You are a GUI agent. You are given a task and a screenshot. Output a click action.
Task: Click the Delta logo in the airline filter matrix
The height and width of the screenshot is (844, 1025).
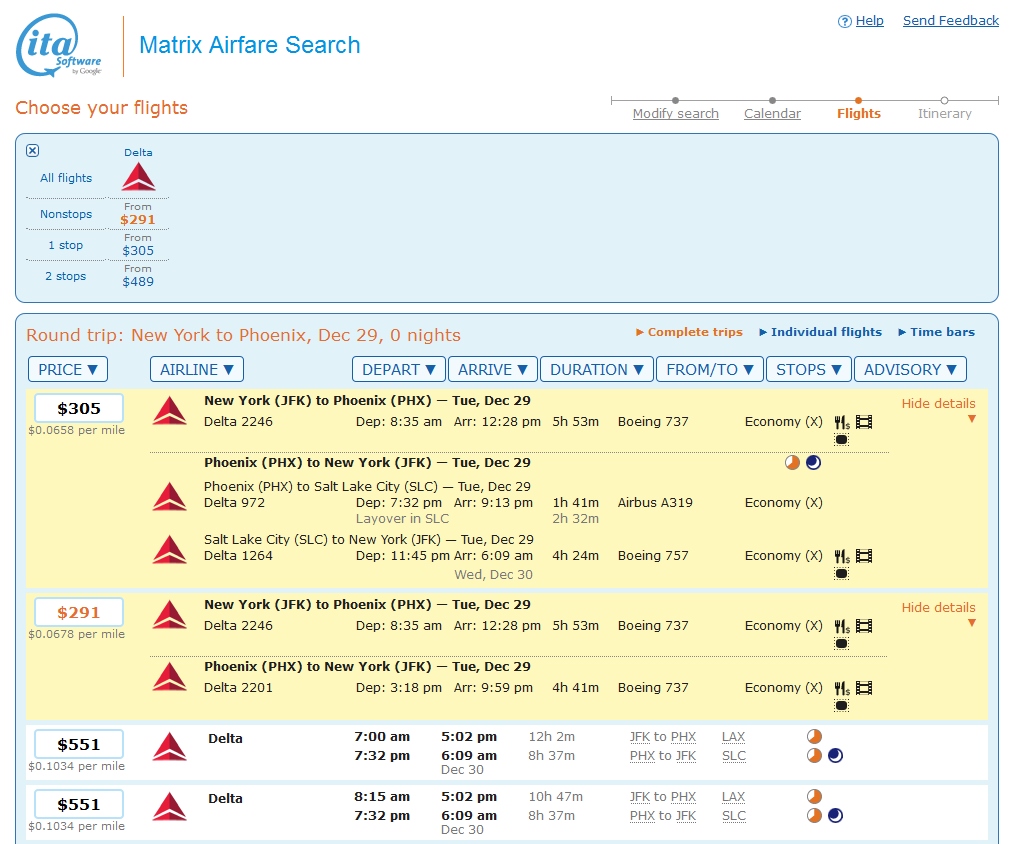click(138, 177)
